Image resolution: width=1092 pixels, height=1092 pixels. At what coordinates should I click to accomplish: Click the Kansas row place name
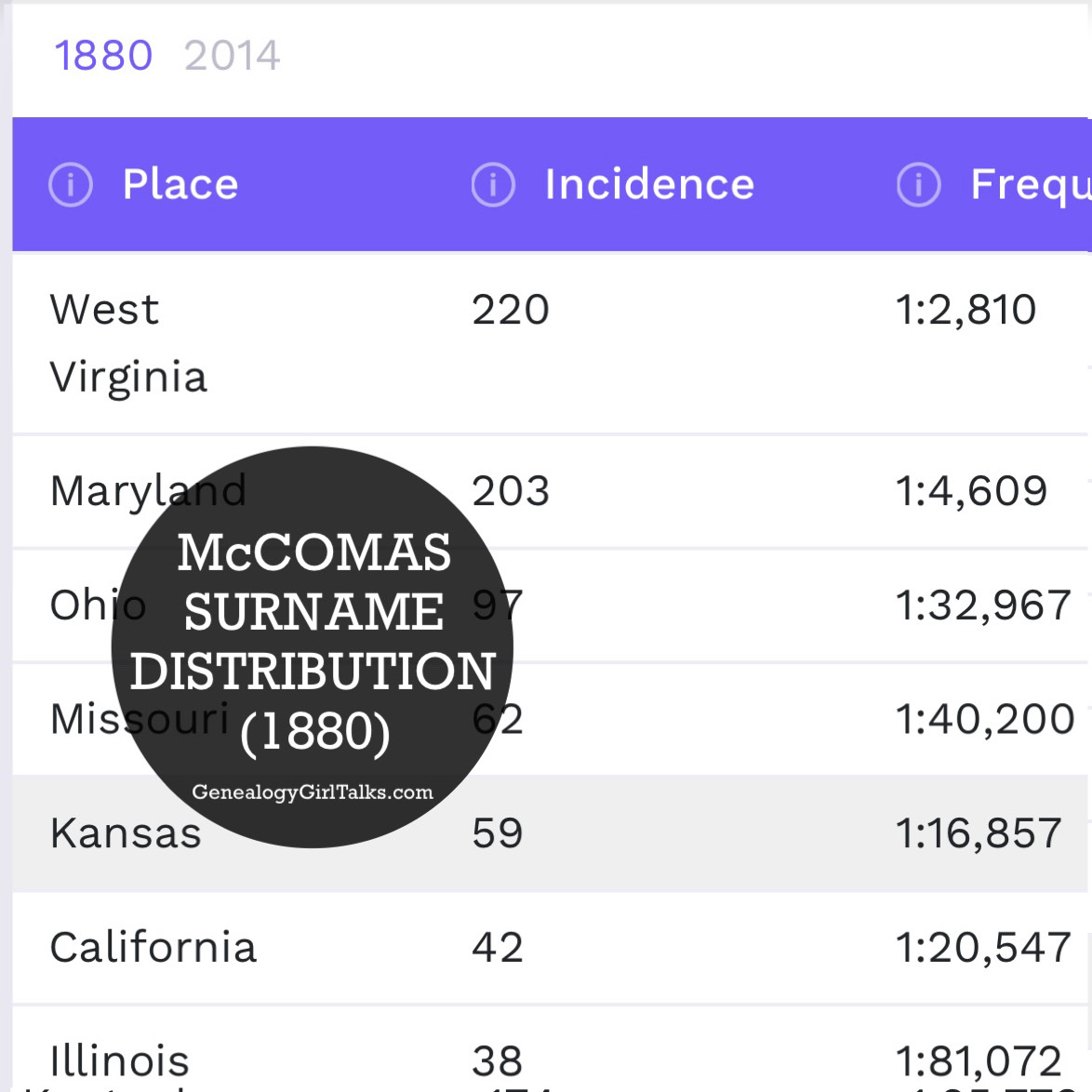coord(126,833)
